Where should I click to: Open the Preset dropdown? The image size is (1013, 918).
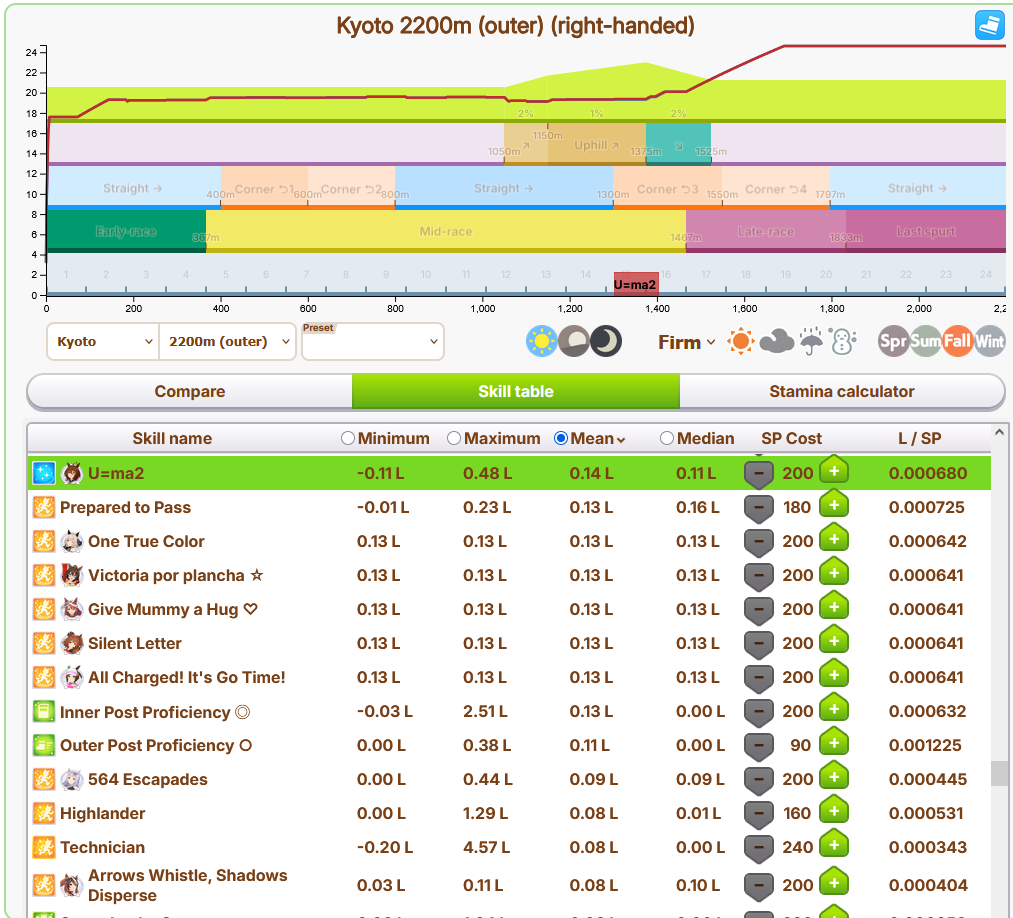373,341
